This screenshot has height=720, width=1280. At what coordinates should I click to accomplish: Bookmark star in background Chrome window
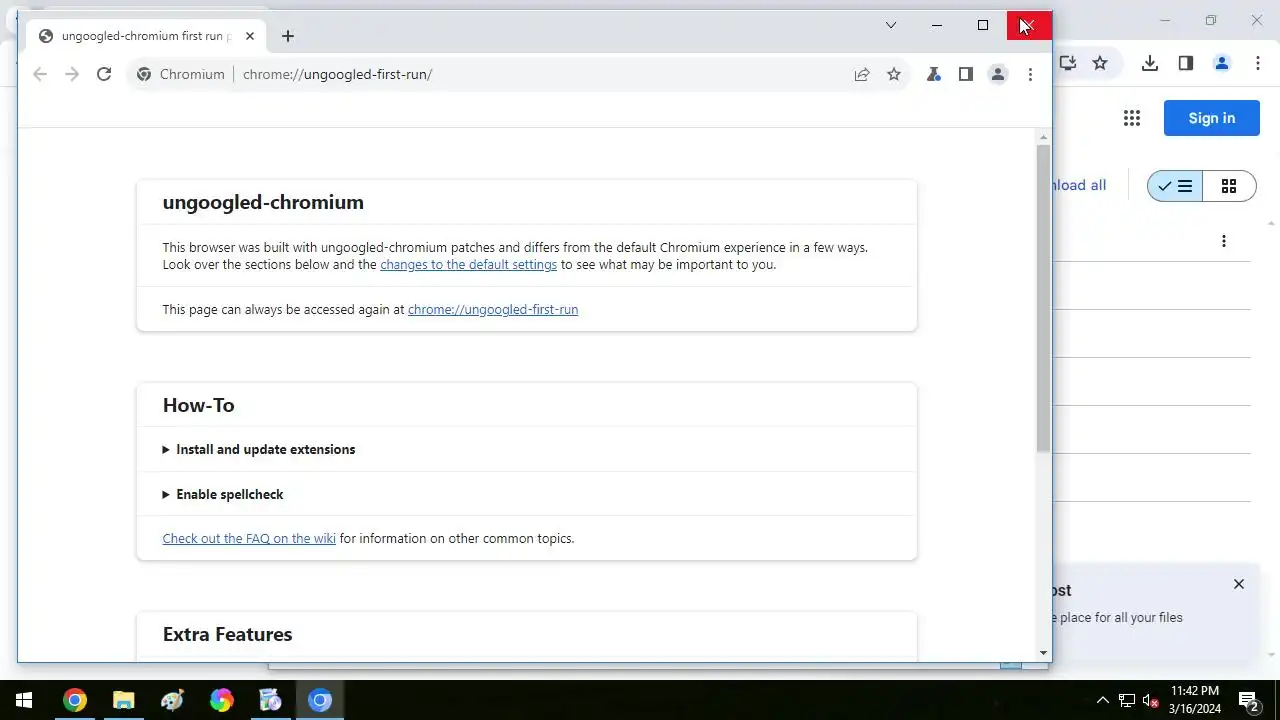(x=1100, y=63)
